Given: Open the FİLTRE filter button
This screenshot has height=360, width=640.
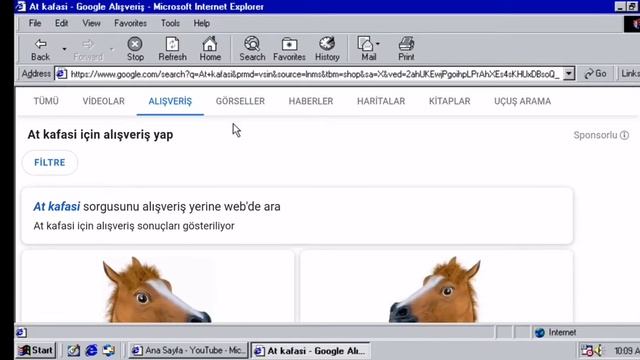Looking at the screenshot, I should 50,162.
